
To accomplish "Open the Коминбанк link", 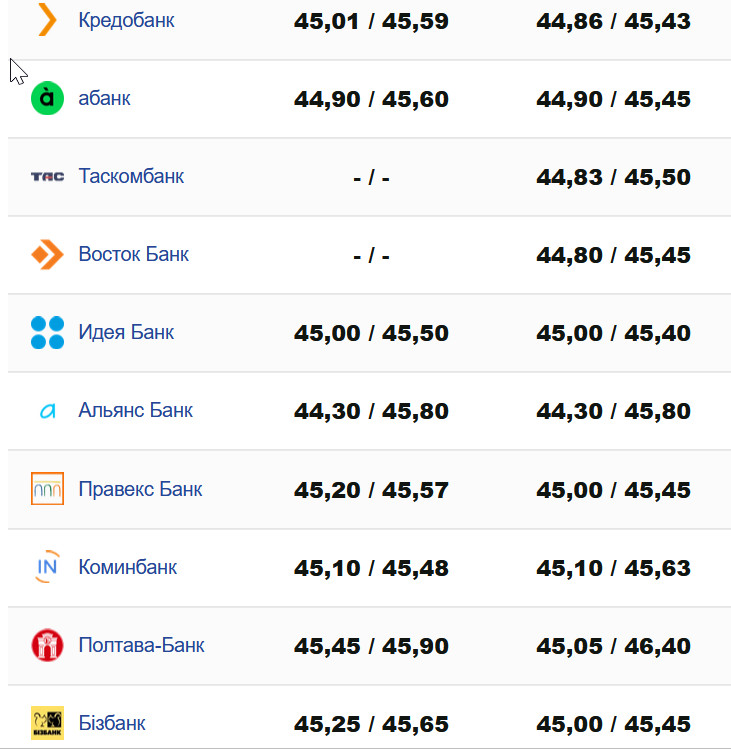I will tap(127, 567).
